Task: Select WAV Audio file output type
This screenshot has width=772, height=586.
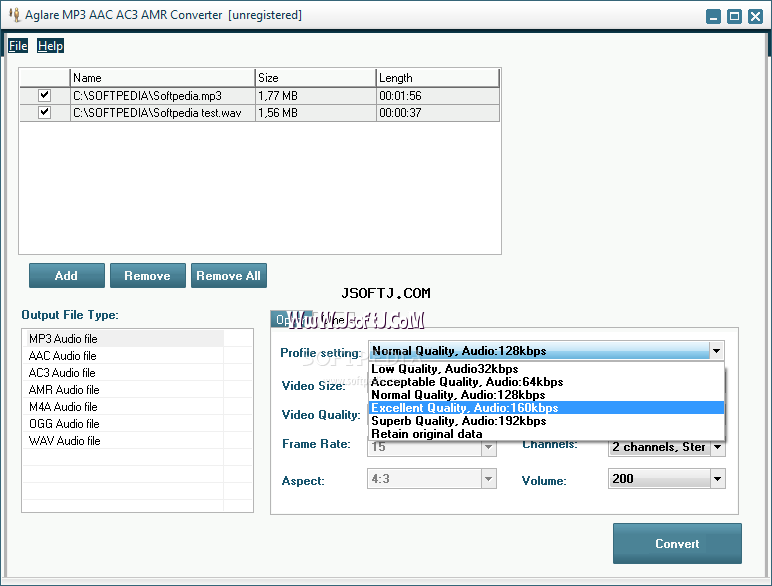Action: point(123,441)
